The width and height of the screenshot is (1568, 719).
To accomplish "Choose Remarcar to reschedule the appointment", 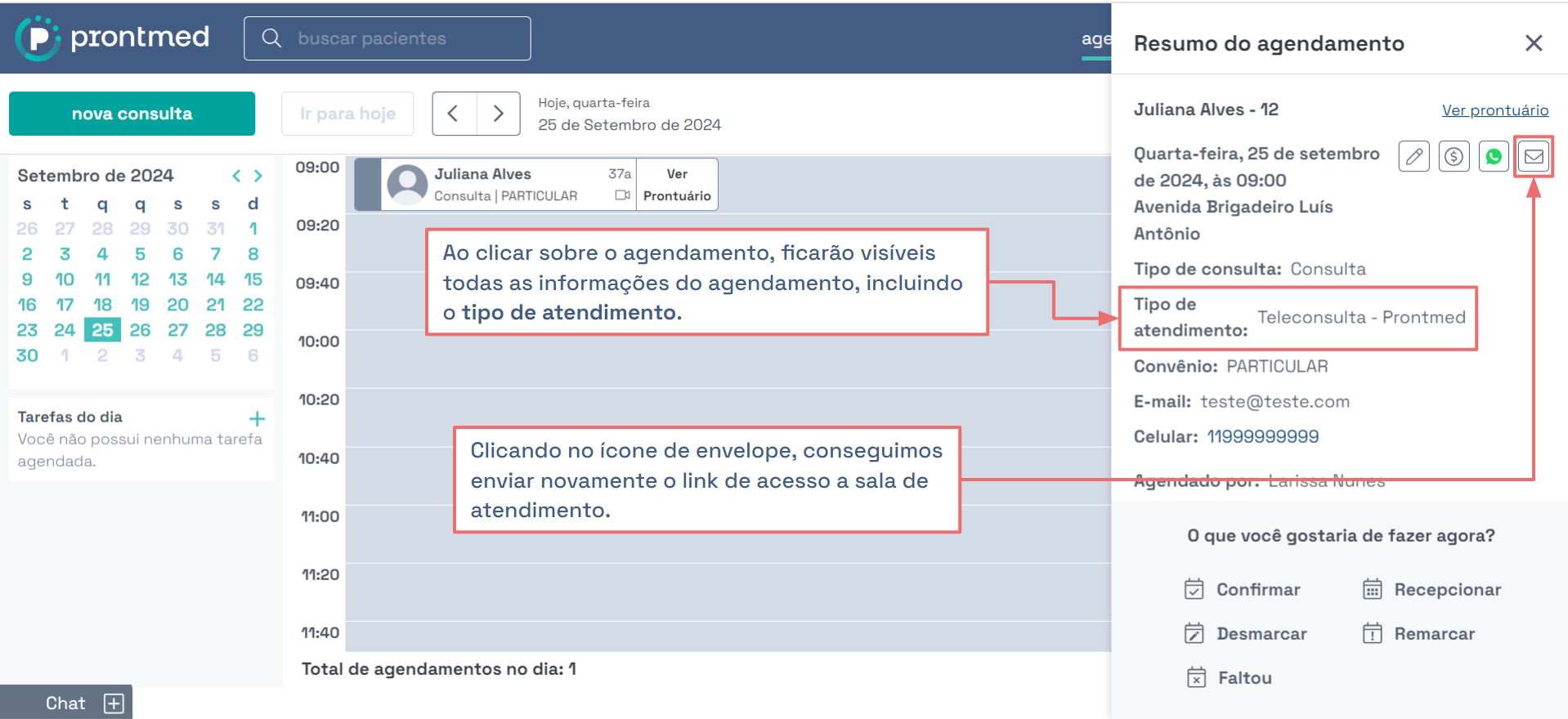I will tap(1419, 633).
